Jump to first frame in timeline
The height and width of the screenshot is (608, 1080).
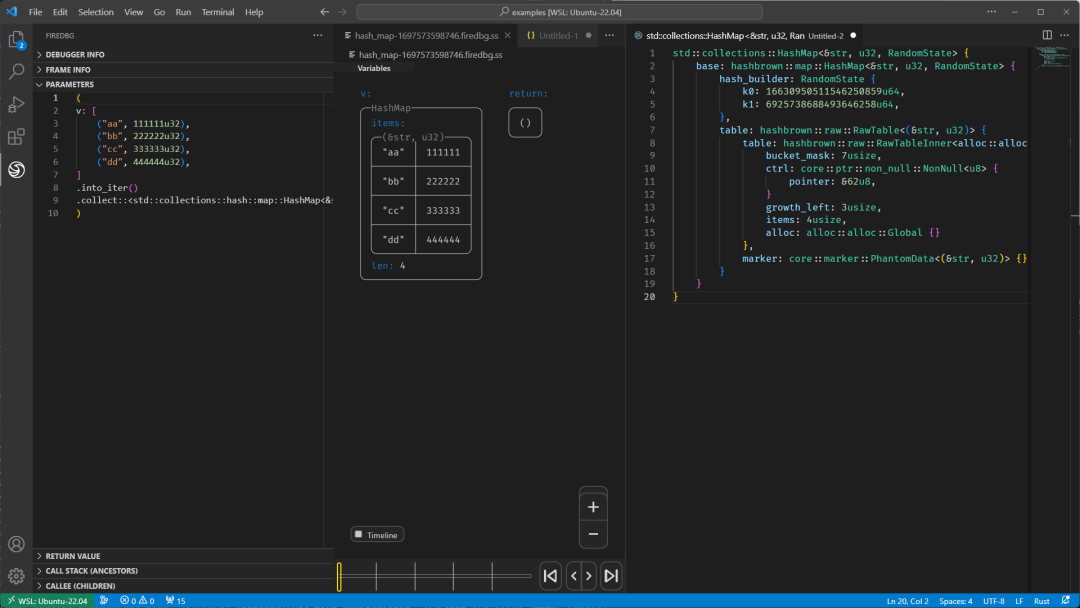(x=549, y=575)
